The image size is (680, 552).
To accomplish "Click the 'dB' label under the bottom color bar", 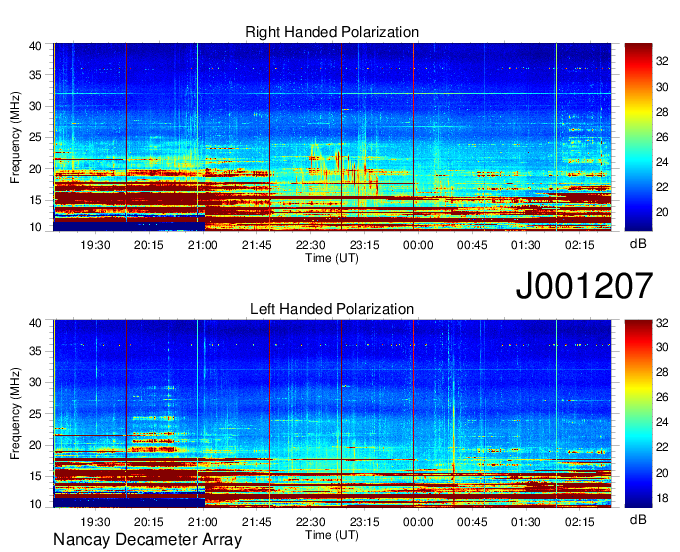I will point(638,519).
